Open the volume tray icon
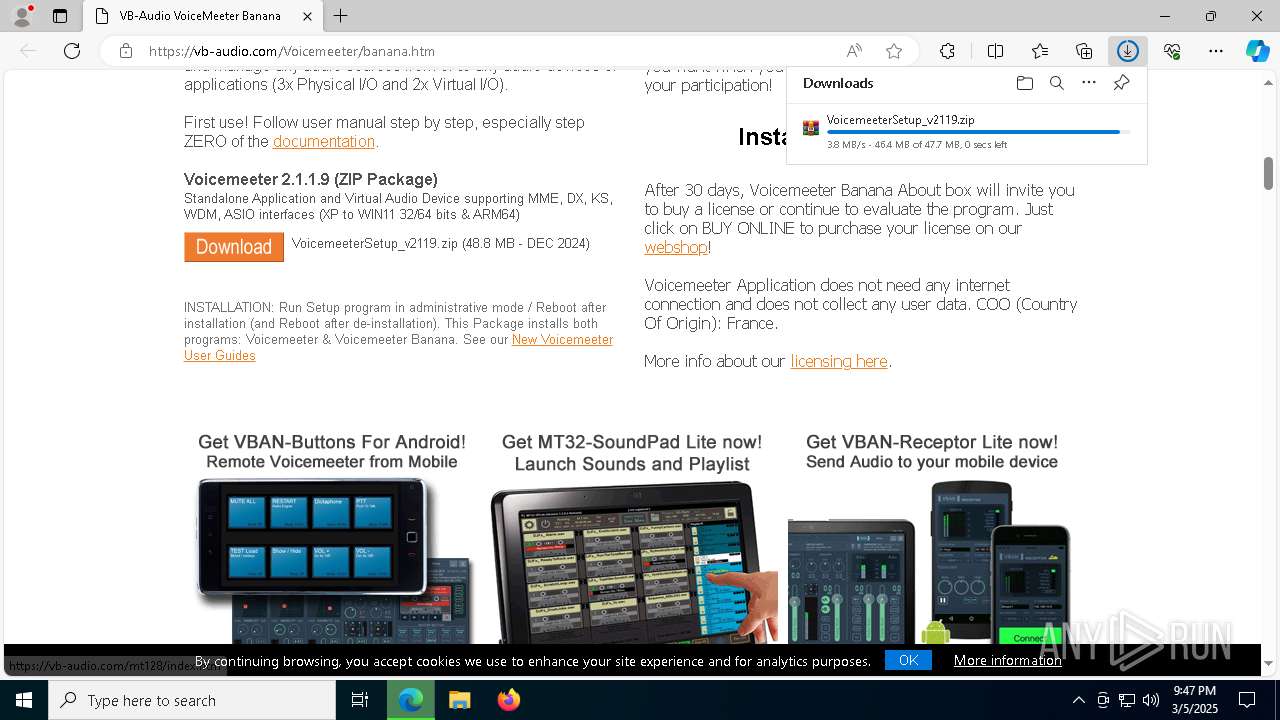The image size is (1280, 720). tap(1151, 700)
